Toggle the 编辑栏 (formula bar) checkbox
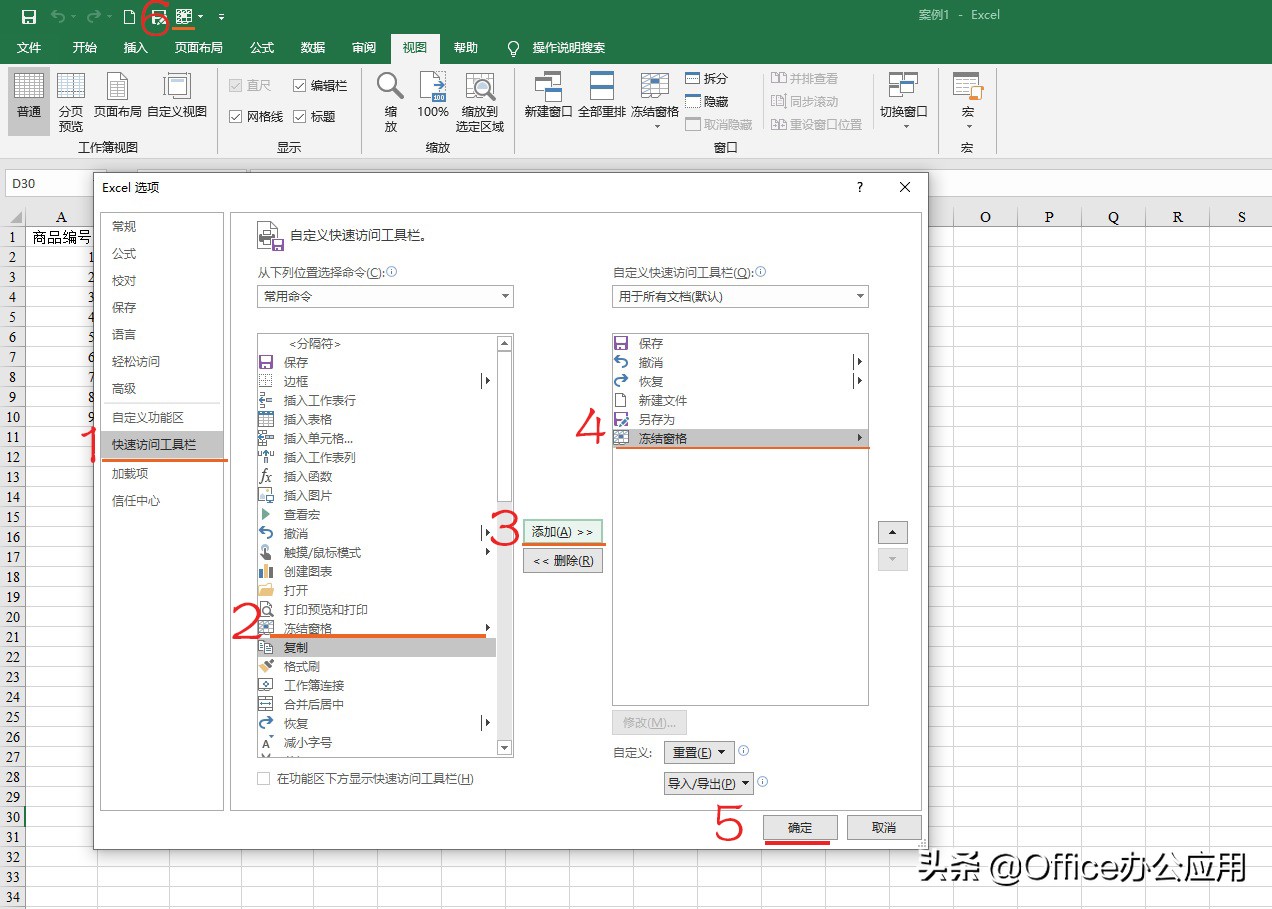 (300, 86)
